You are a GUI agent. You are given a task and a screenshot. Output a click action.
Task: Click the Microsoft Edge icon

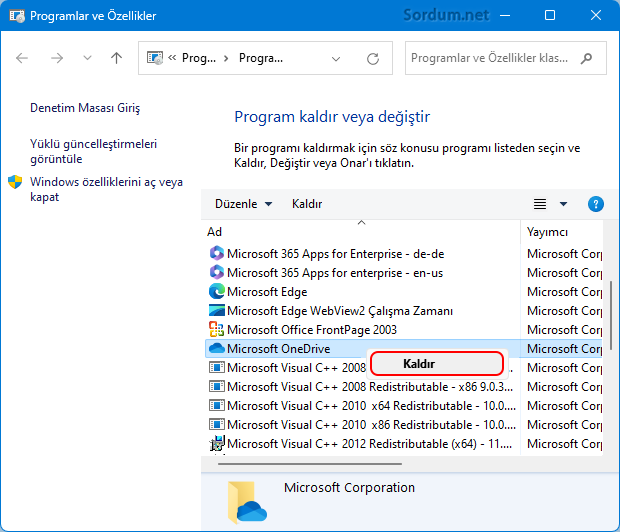coord(217,292)
